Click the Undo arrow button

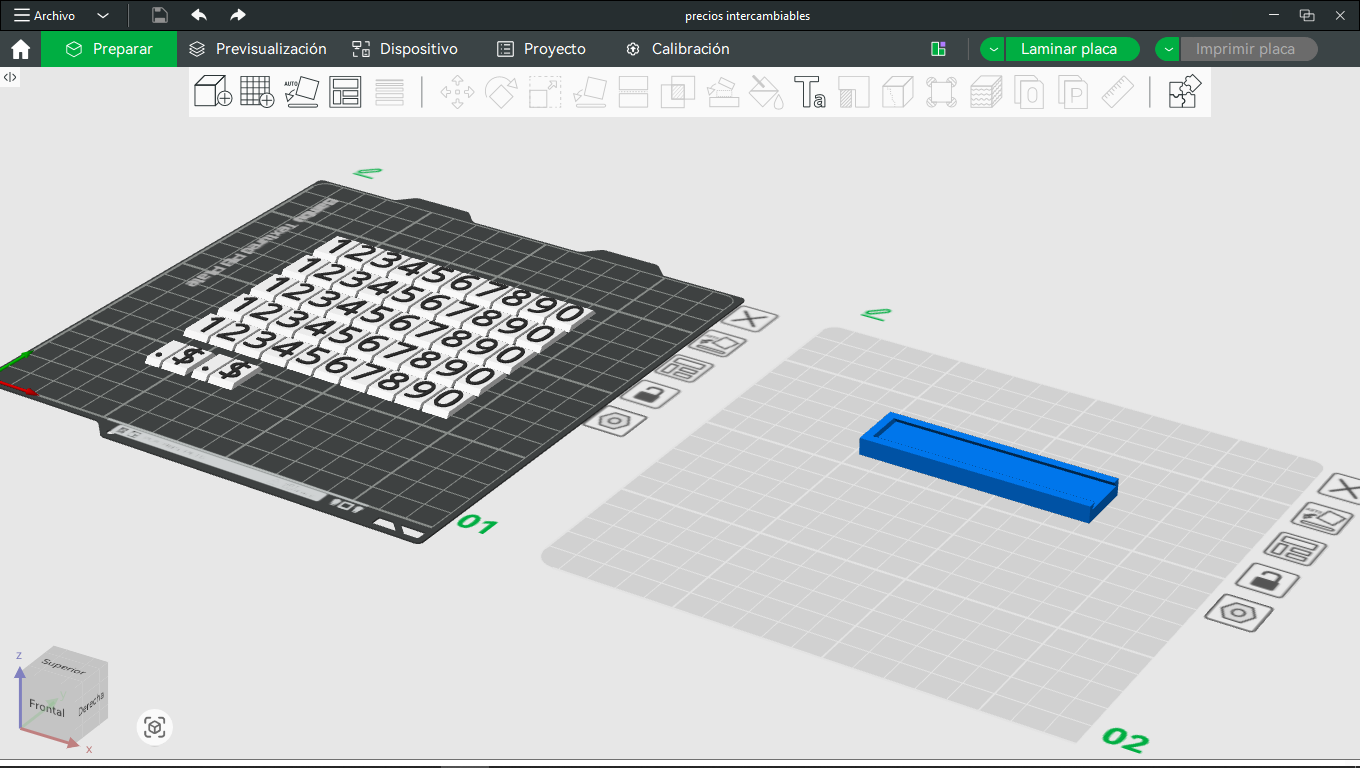(199, 15)
